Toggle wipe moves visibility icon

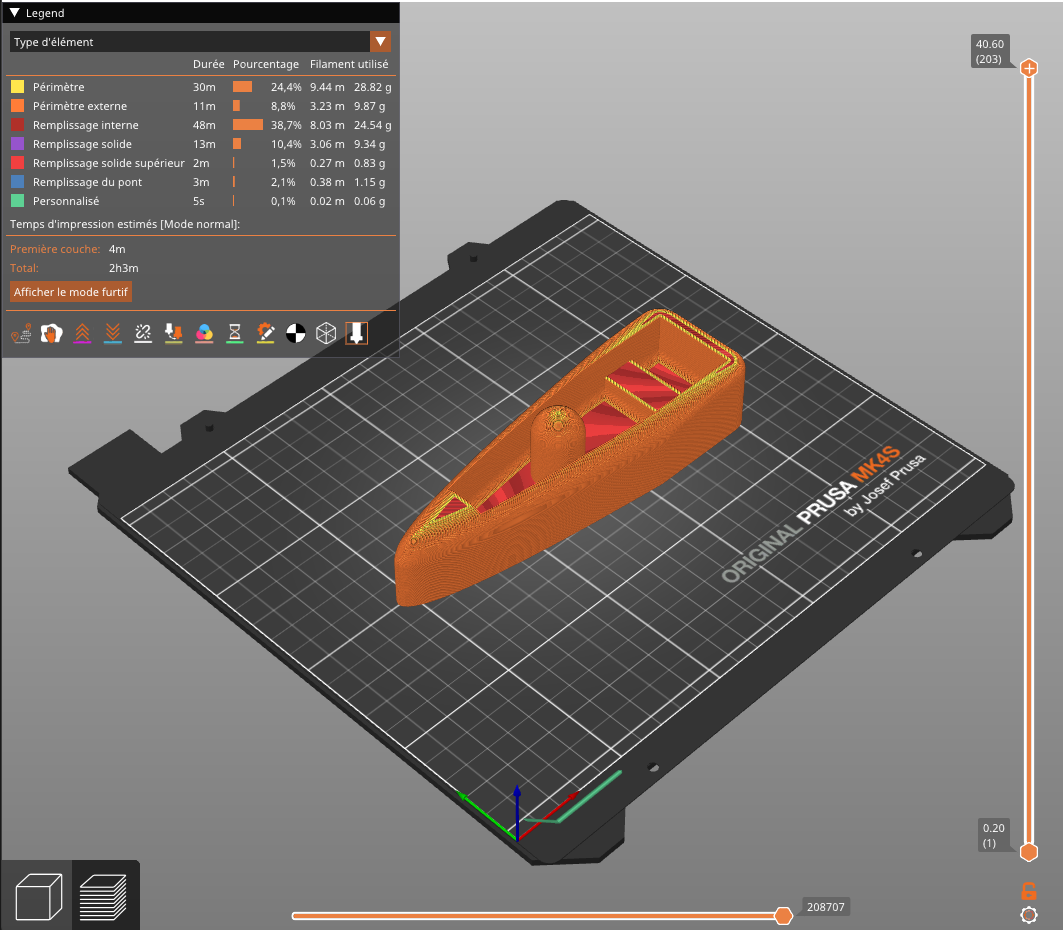[x=52, y=334]
